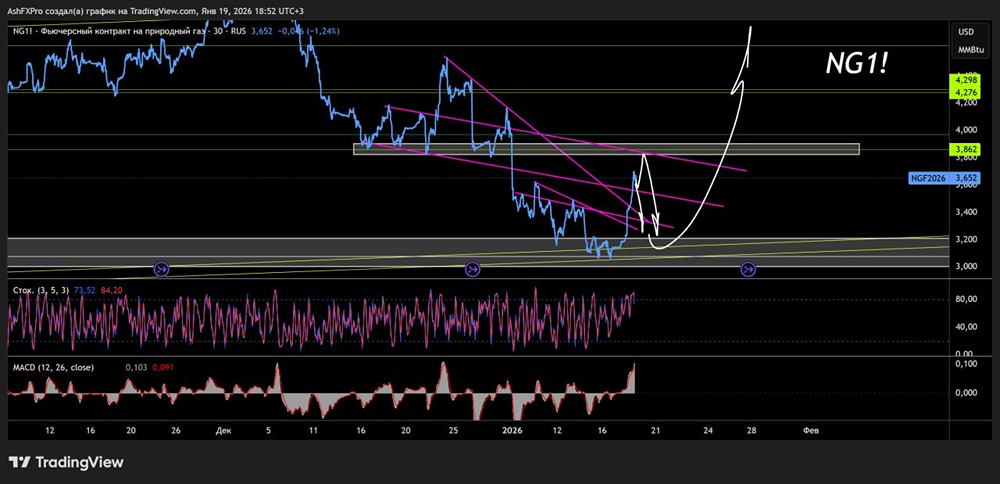Screen dimensions: 1000x484
Task: Click the 2026 label on time axis
Action: coord(512,430)
